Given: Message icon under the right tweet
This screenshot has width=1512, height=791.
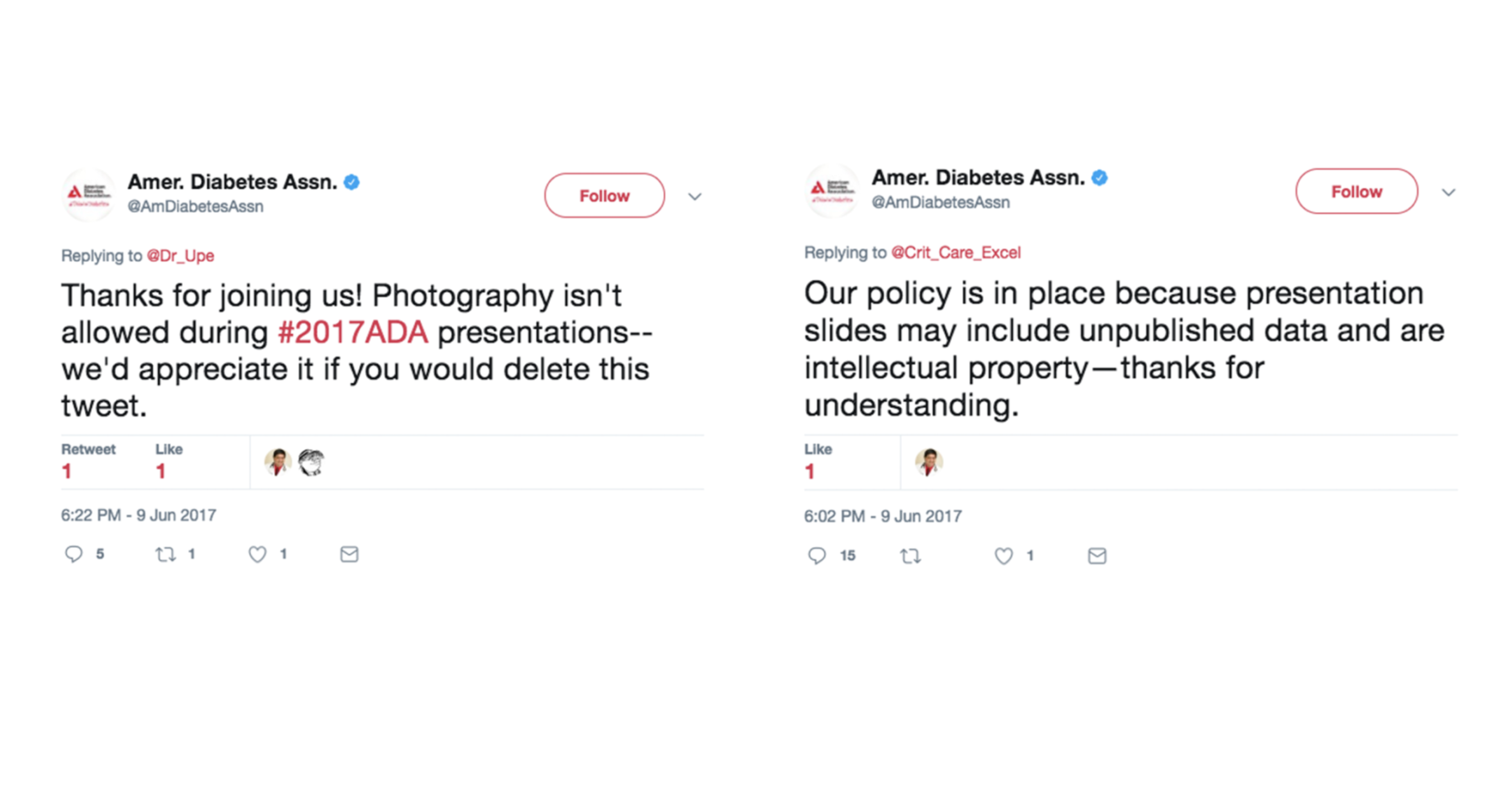Looking at the screenshot, I should [x=1097, y=556].
